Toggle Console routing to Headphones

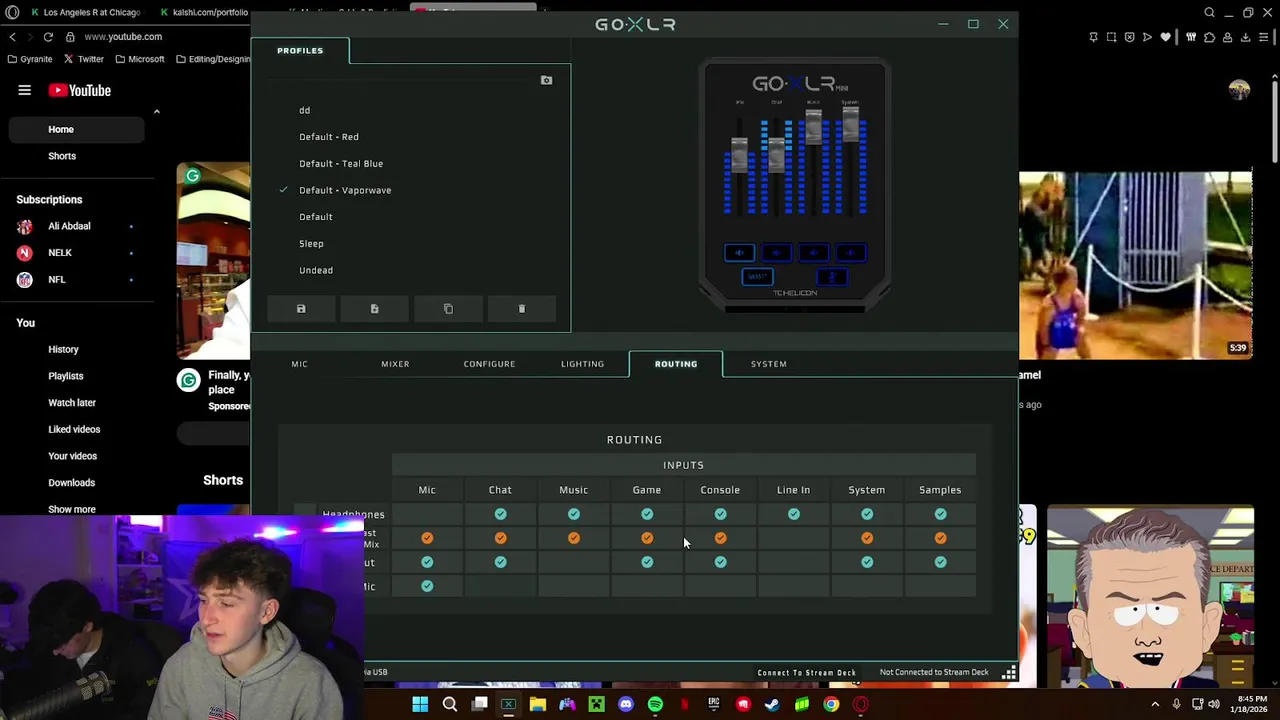tap(720, 514)
